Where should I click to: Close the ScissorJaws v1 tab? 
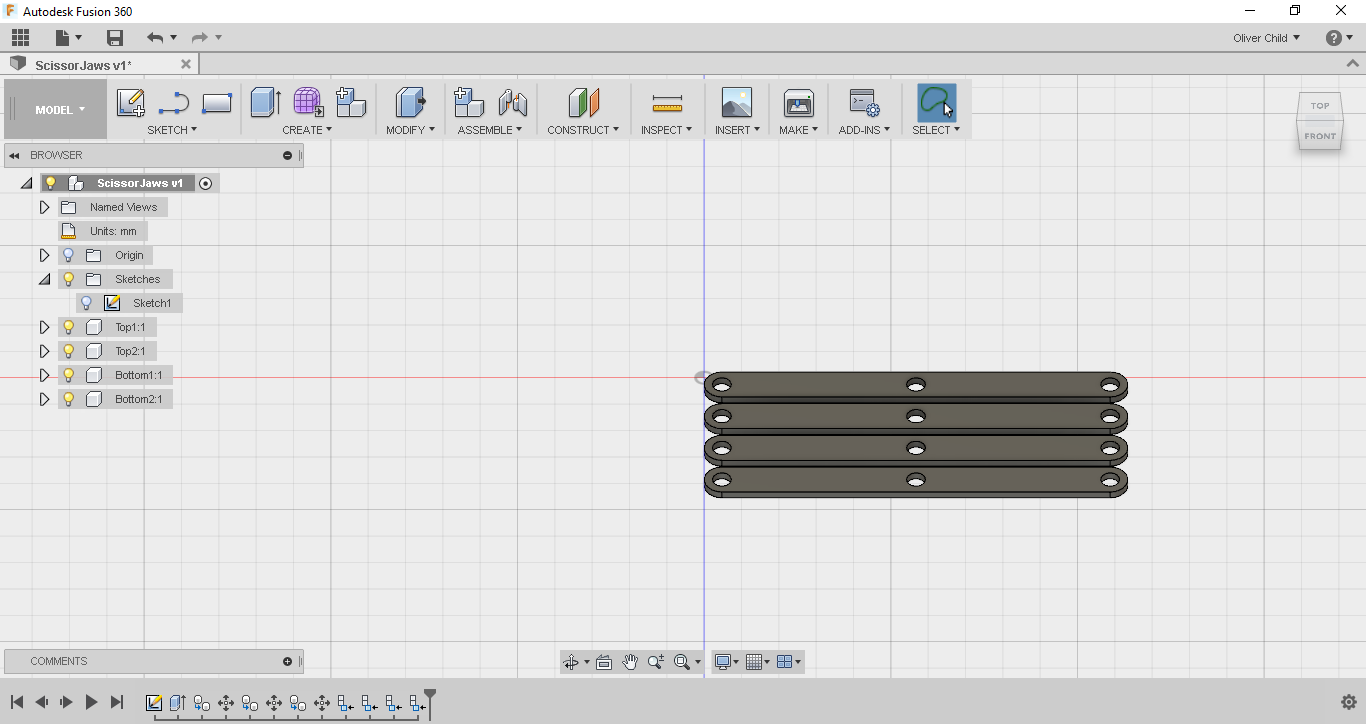click(x=186, y=64)
